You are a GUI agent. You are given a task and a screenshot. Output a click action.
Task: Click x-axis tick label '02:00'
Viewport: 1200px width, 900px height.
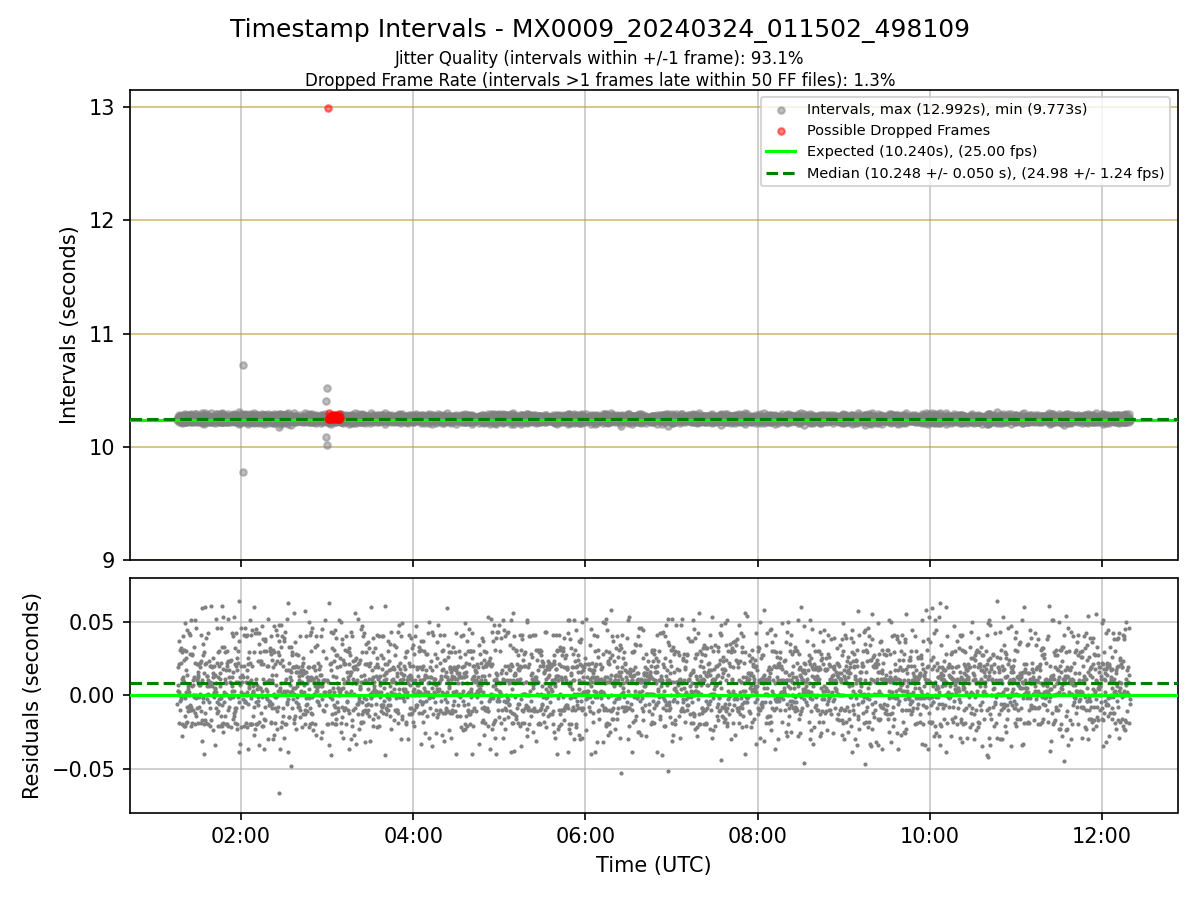pyautogui.click(x=240, y=834)
